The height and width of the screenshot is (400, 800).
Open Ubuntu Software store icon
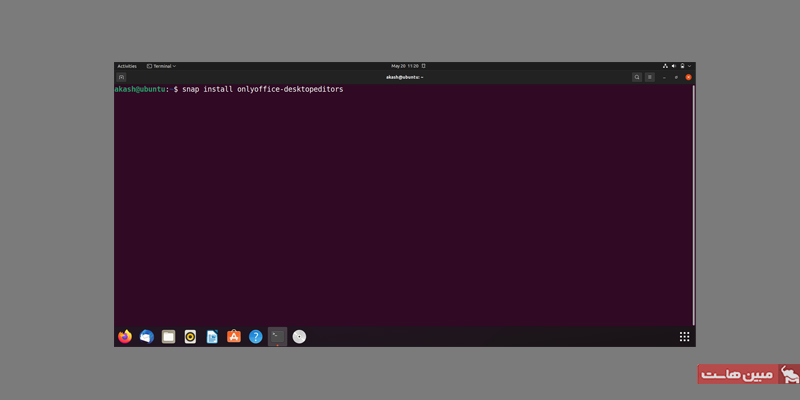point(234,337)
